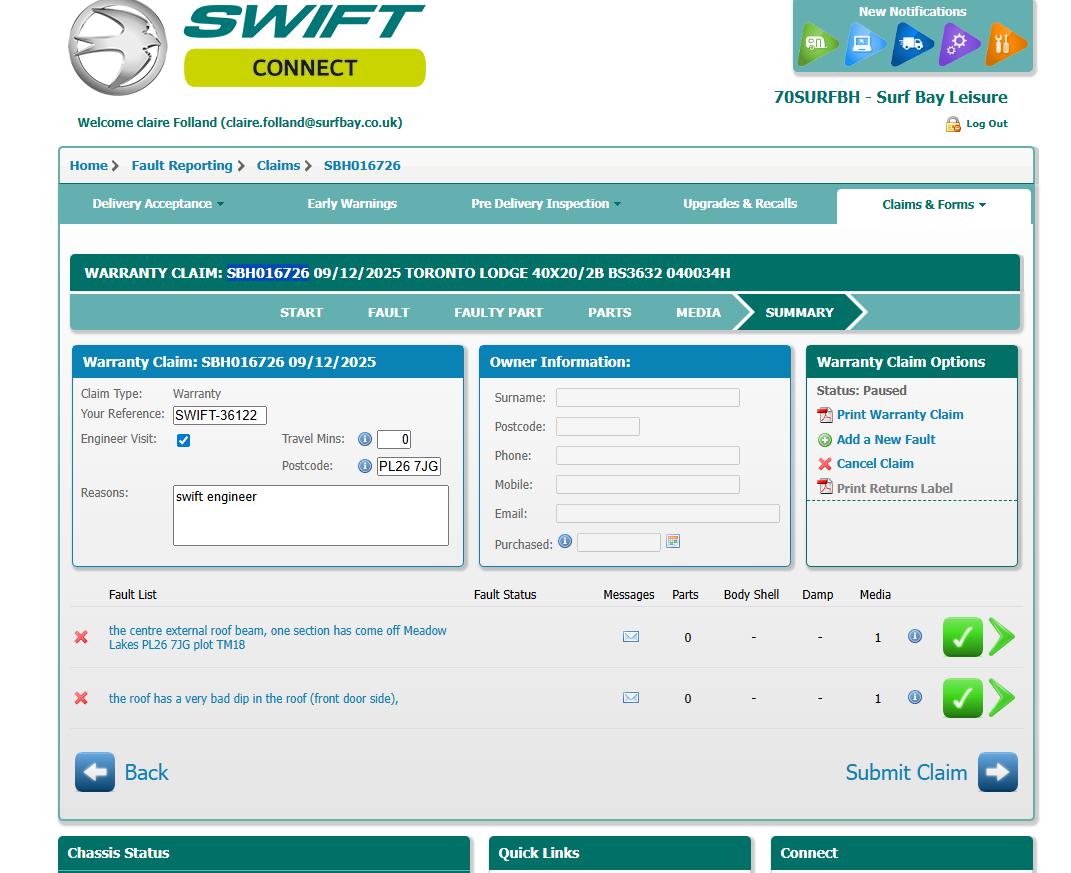Open the Claims & Forms dropdown tab
This screenshot has height=873, width=1071.
click(x=933, y=205)
